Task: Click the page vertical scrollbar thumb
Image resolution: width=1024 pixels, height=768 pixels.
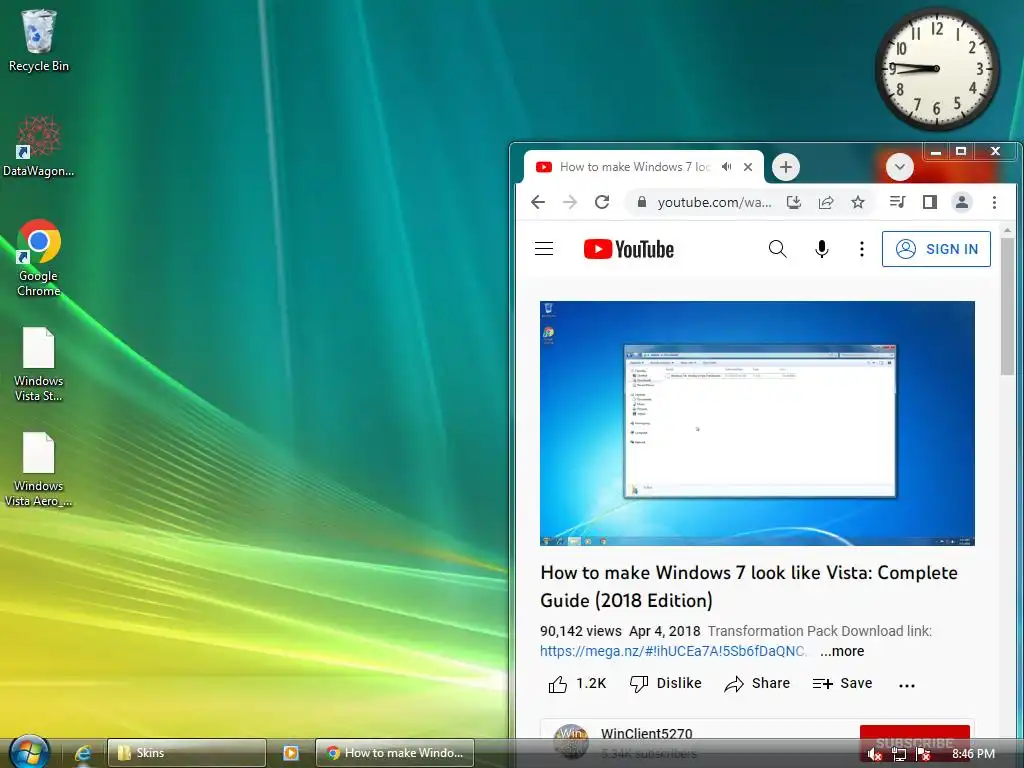Action: click(1006, 306)
